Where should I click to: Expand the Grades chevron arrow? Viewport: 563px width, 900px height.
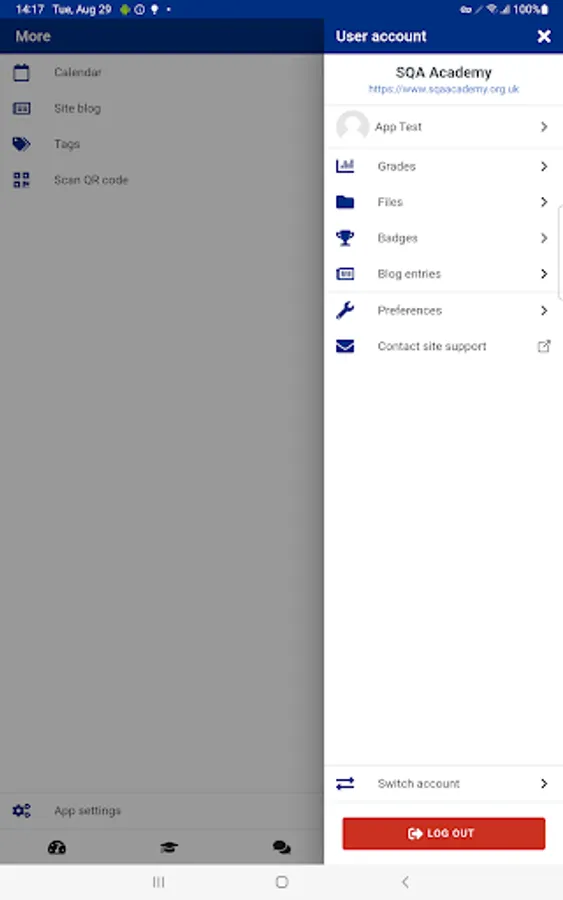544,166
